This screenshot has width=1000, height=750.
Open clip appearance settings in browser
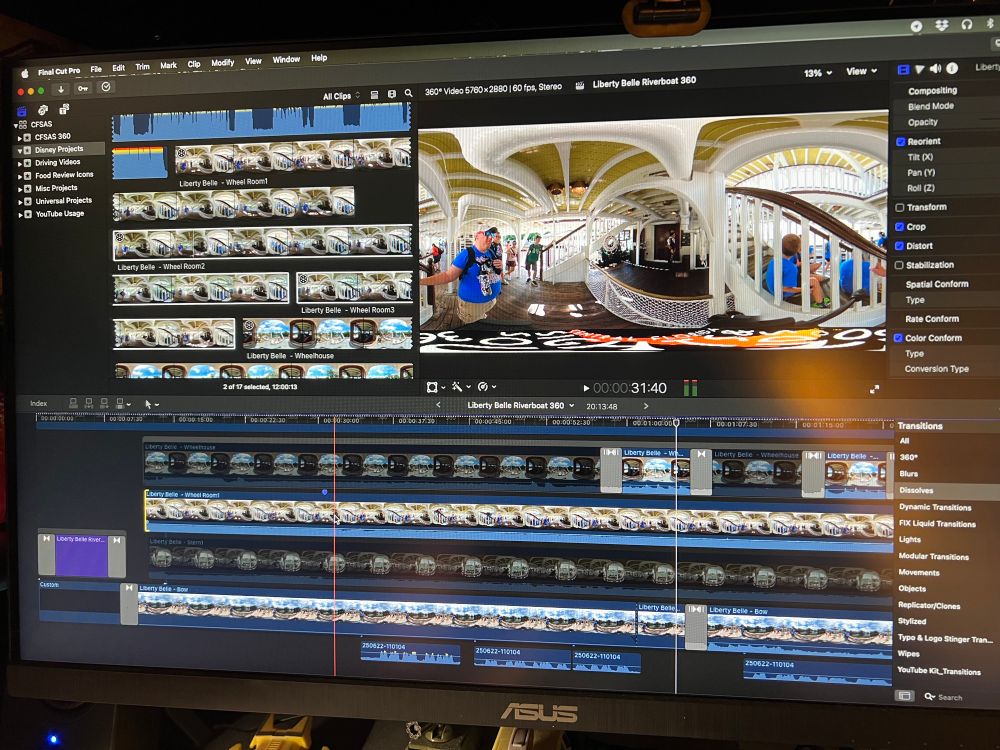[392, 94]
